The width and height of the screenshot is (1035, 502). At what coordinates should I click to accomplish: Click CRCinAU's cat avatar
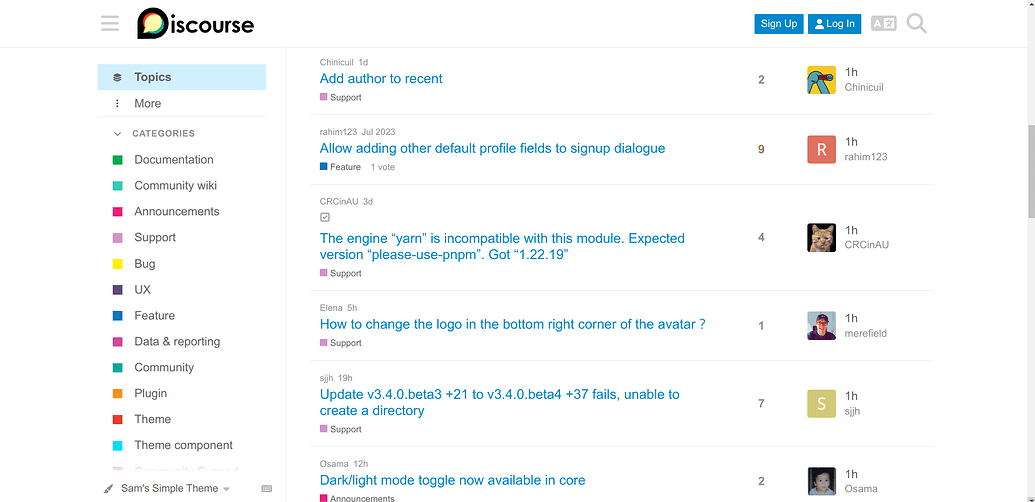point(821,237)
